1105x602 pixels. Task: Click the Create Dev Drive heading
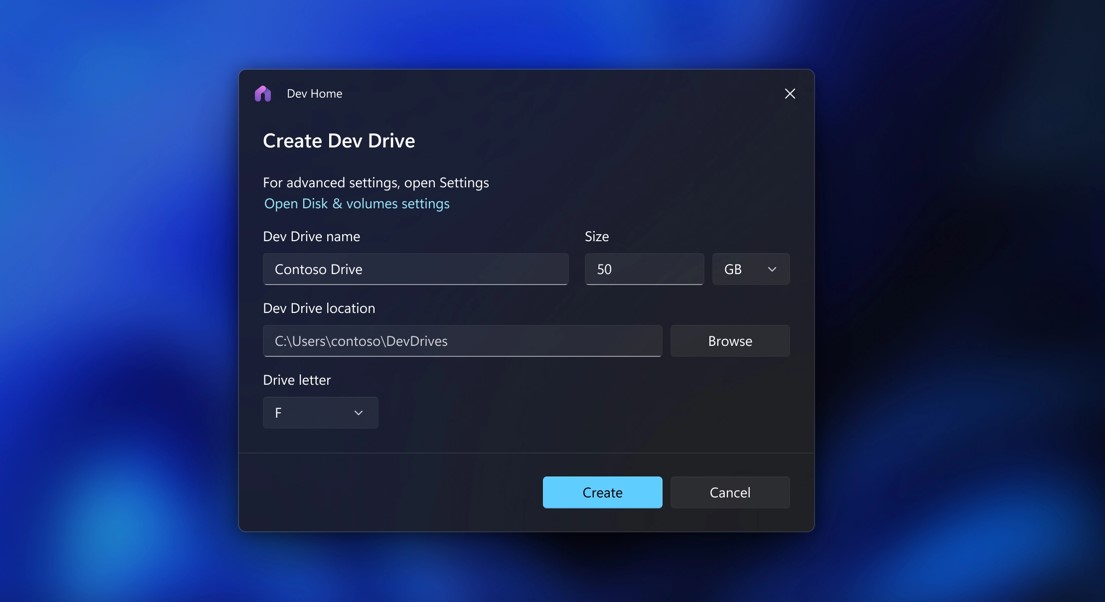[339, 139]
